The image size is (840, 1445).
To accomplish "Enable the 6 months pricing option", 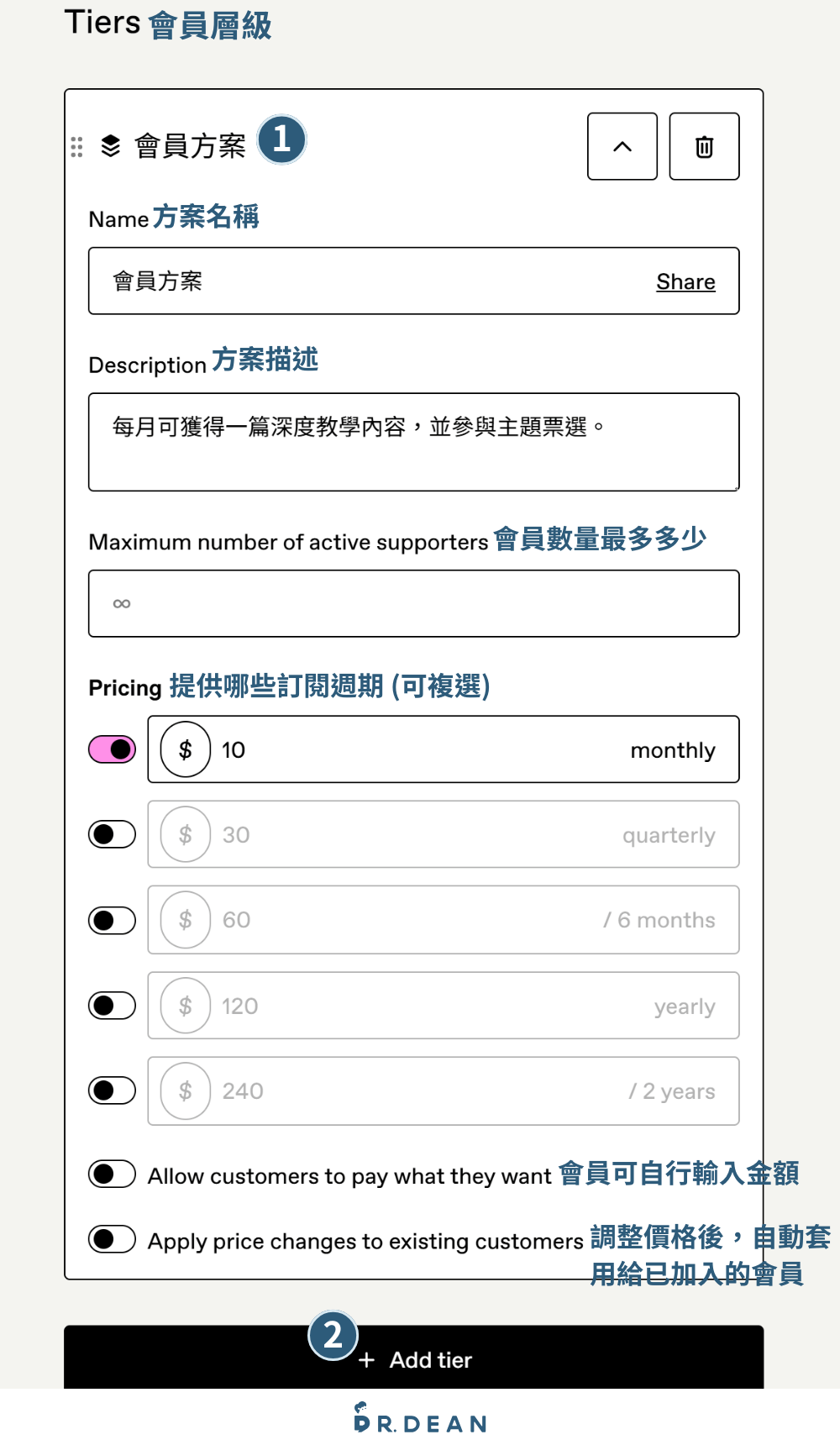I will 111,920.
